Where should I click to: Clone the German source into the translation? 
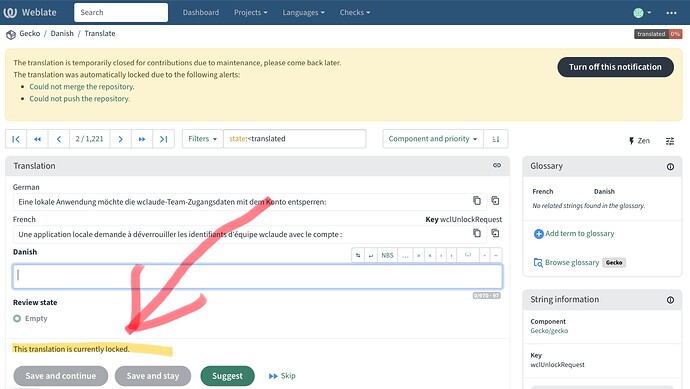[495, 201]
